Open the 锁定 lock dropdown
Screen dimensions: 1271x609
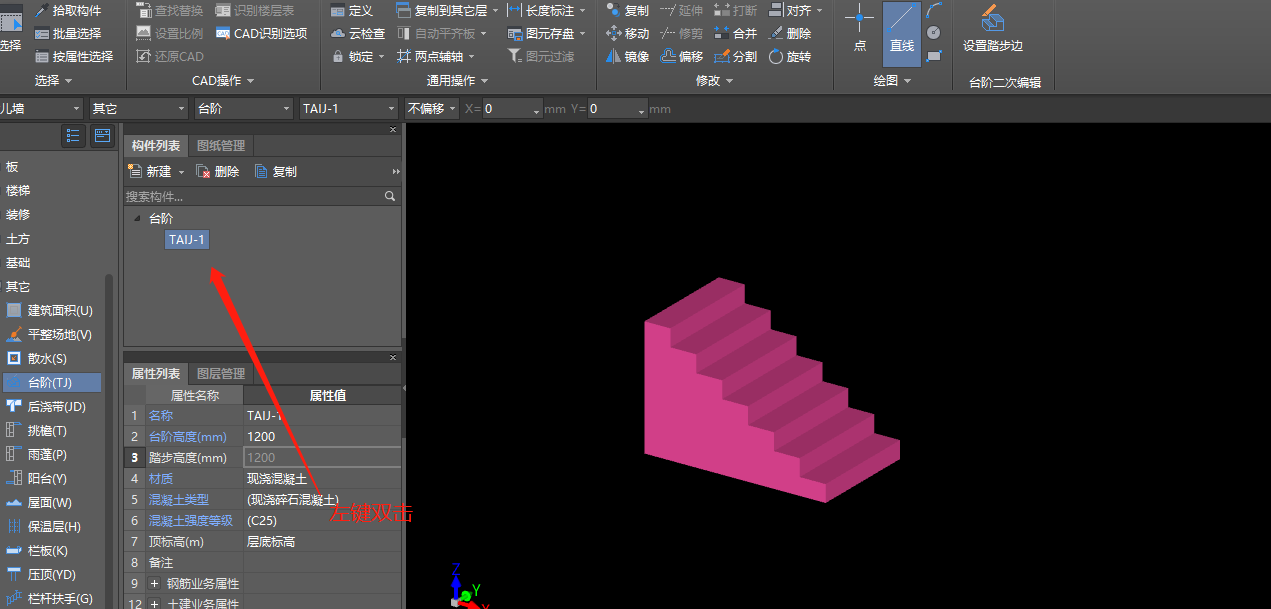382,57
